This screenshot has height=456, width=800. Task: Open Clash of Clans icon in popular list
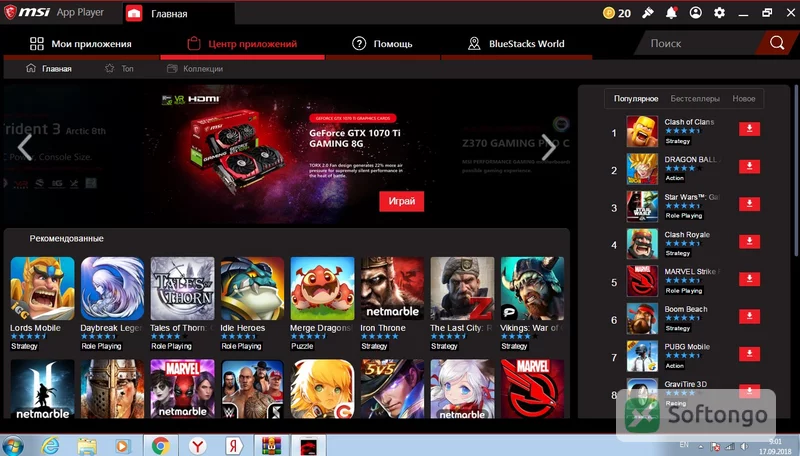pos(642,131)
